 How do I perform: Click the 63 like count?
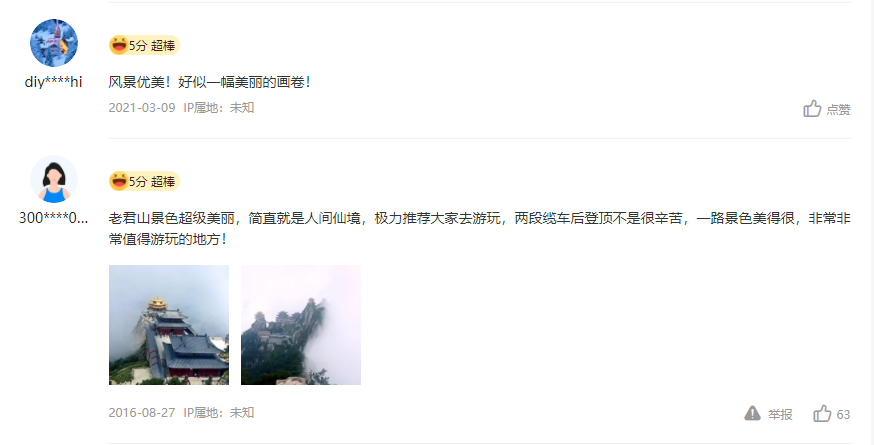pyautogui.click(x=843, y=414)
